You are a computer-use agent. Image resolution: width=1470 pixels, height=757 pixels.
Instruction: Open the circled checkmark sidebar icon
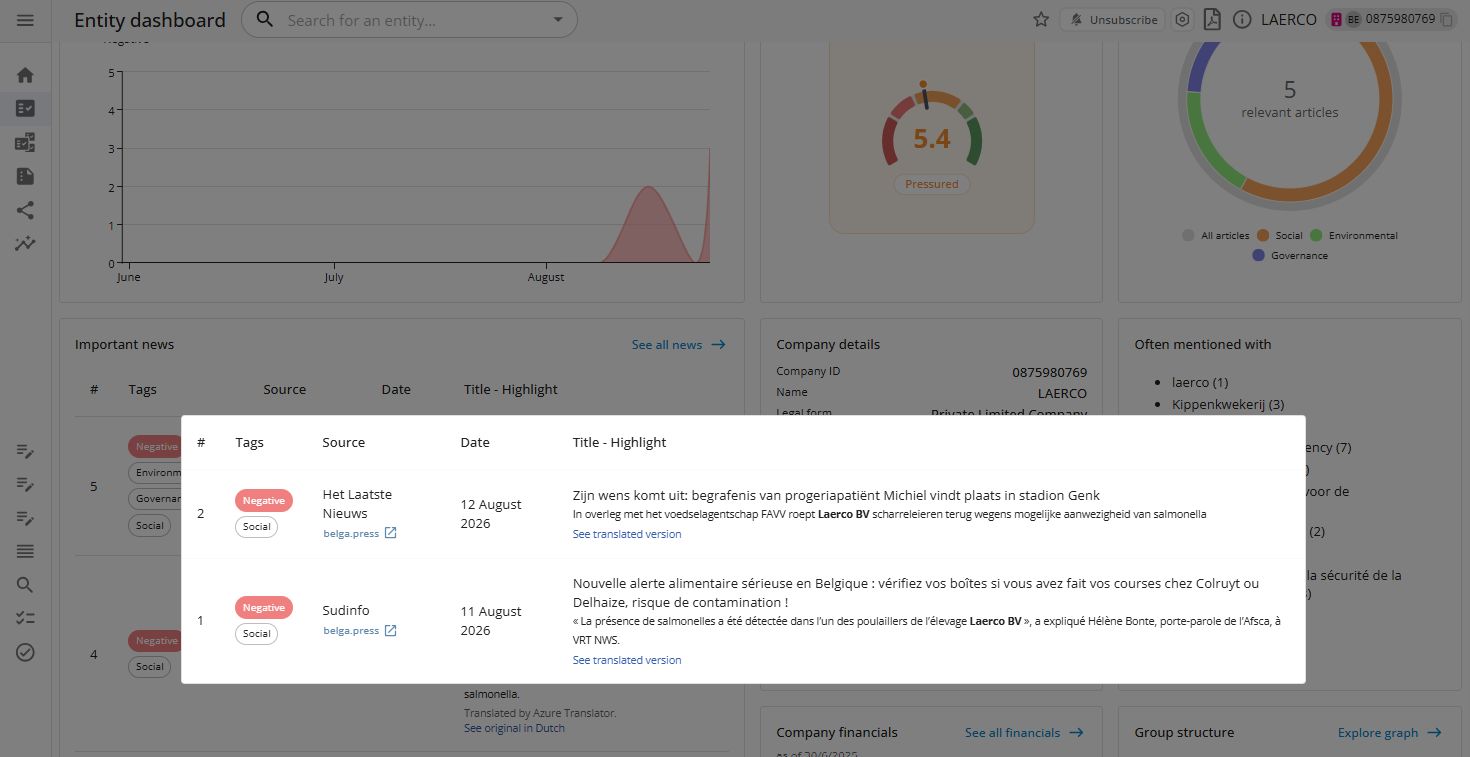tap(25, 652)
